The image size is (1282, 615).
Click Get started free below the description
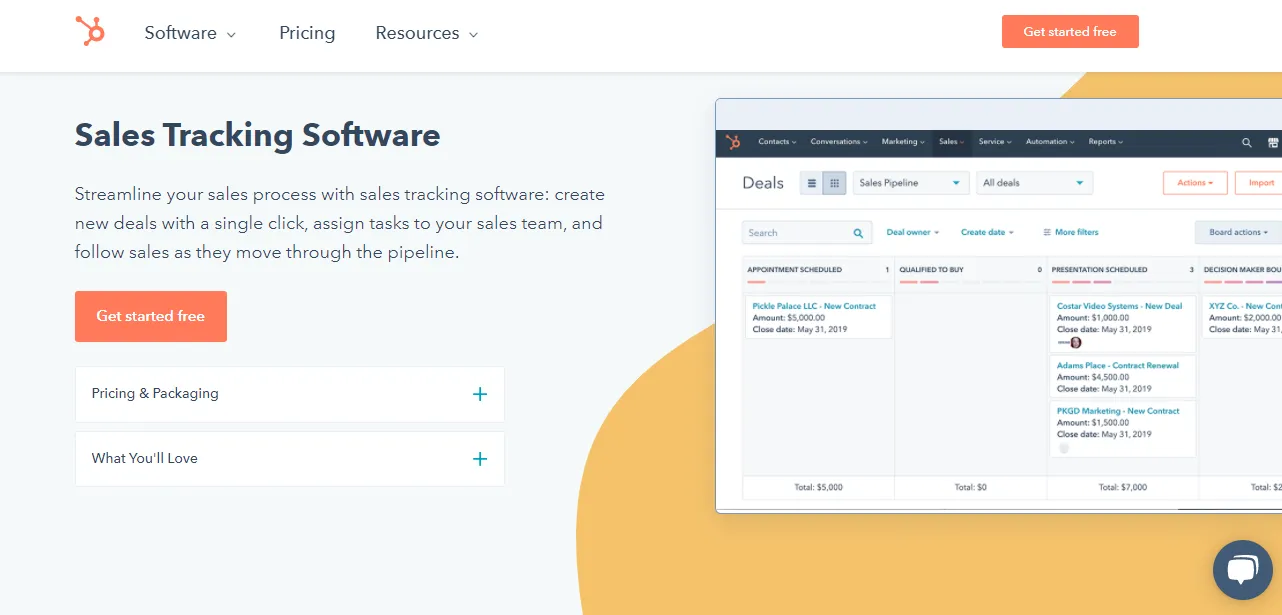click(x=151, y=316)
